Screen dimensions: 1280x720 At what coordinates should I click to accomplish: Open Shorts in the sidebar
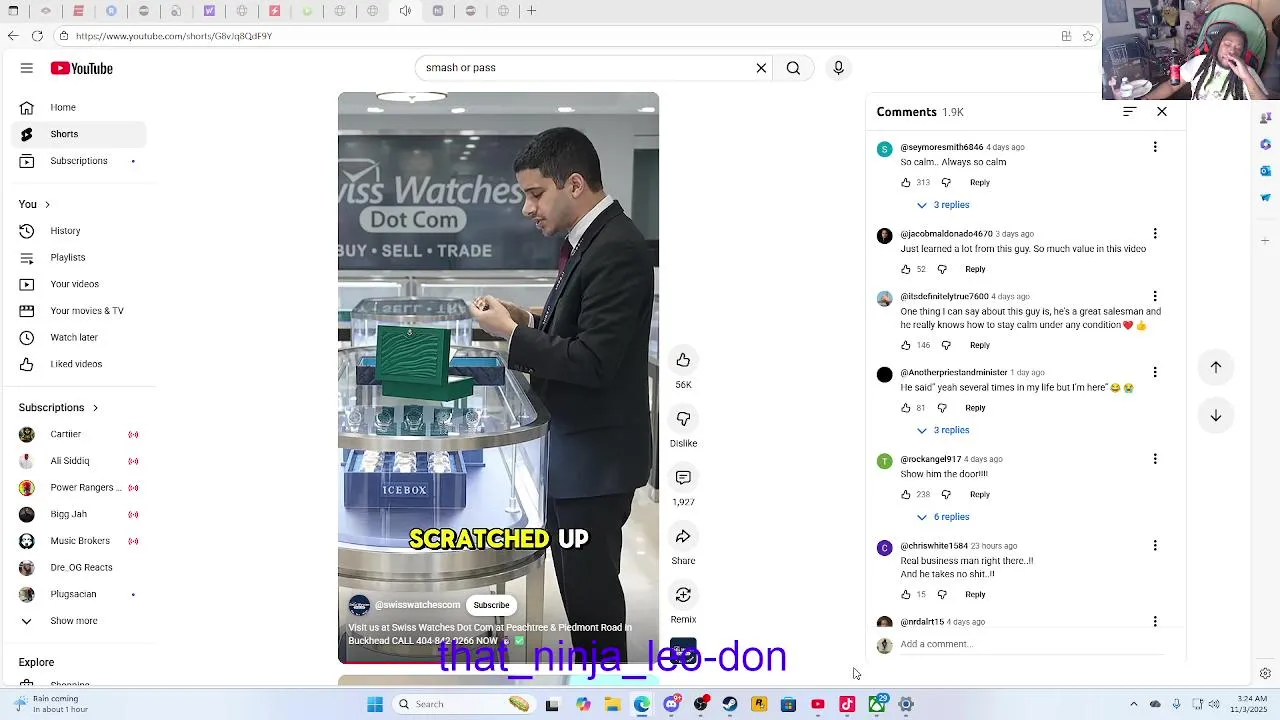tap(79, 134)
